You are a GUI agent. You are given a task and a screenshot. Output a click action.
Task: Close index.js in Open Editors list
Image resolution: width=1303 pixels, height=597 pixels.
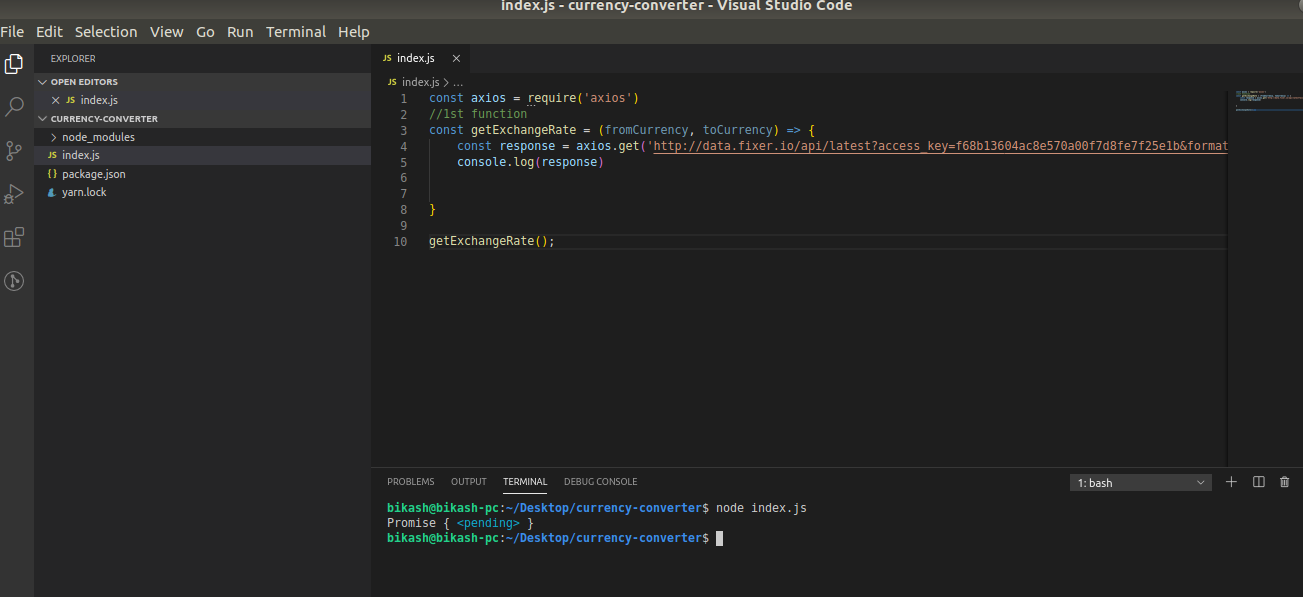[x=56, y=100]
